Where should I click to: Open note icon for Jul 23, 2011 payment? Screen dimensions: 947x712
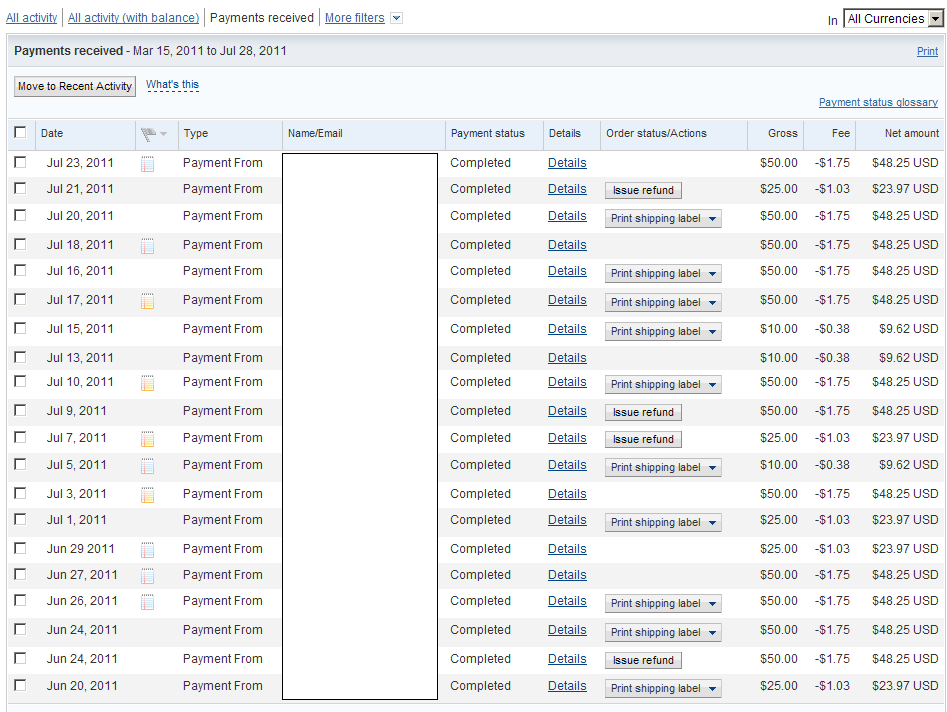coord(147,164)
